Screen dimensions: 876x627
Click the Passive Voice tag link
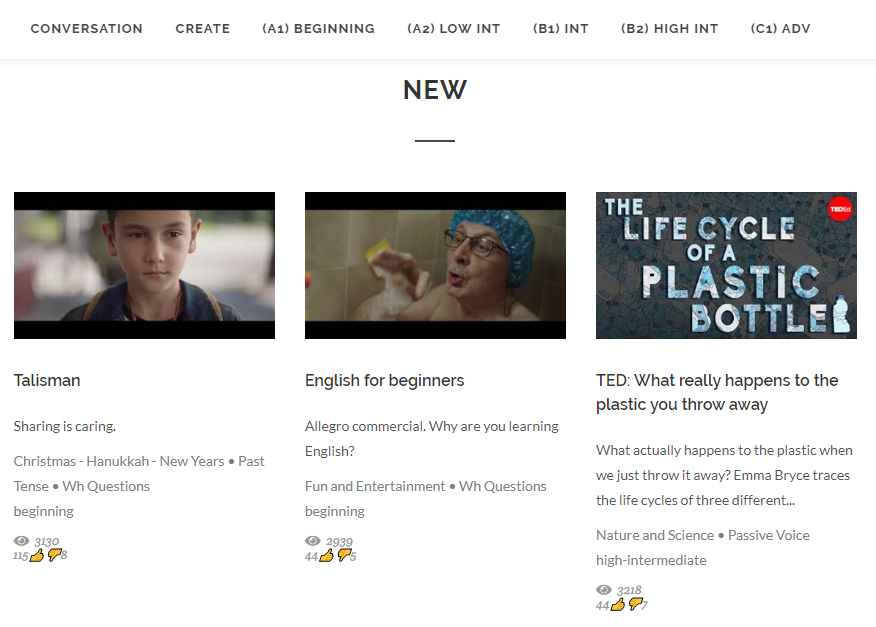[x=768, y=535]
